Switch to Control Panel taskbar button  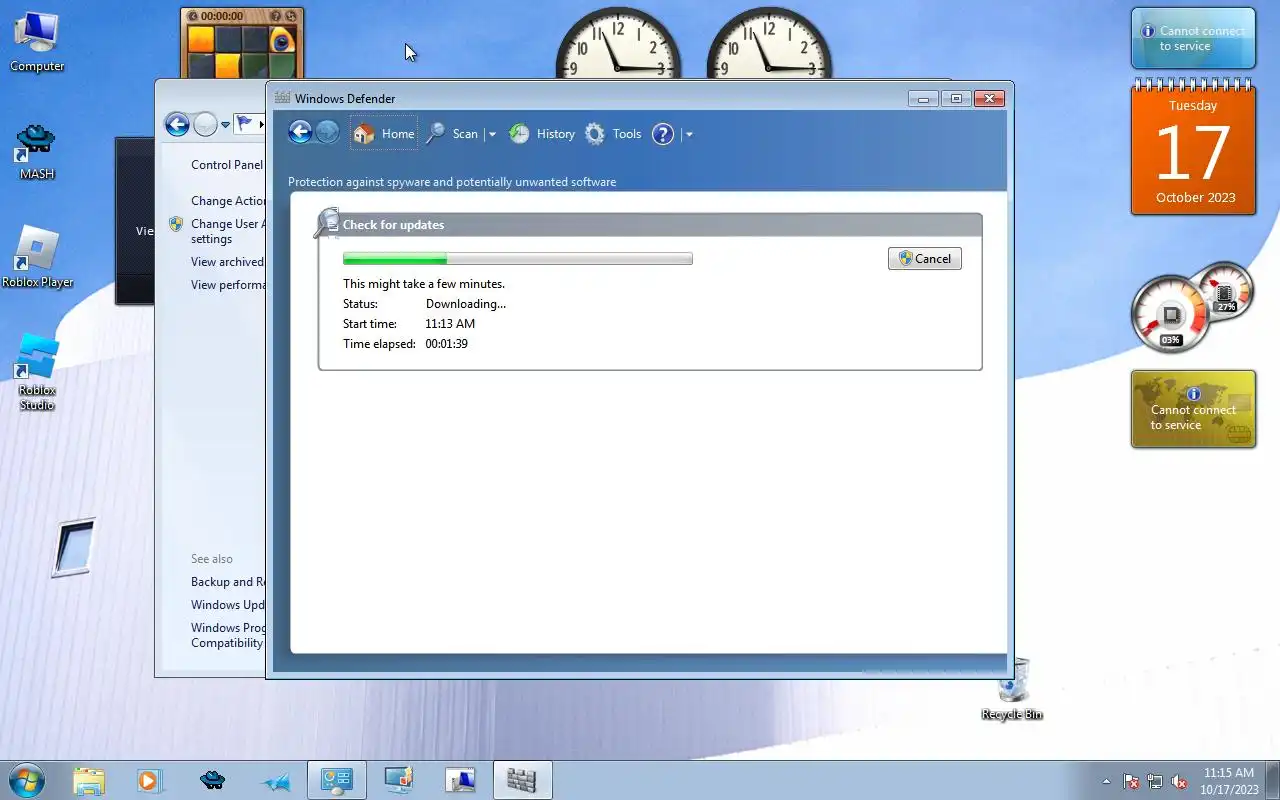pos(336,780)
